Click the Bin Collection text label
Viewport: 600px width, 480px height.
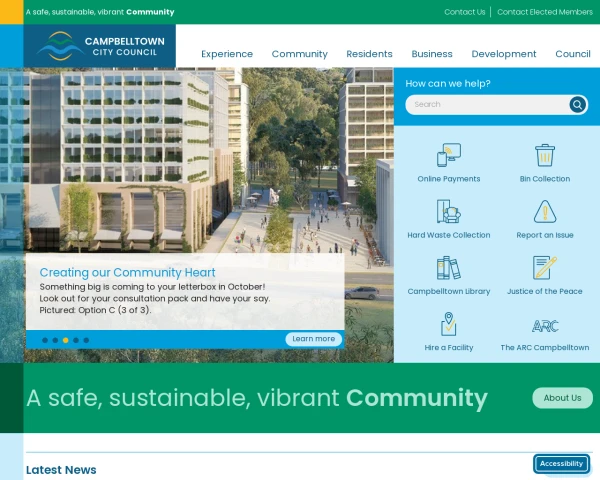tap(545, 179)
